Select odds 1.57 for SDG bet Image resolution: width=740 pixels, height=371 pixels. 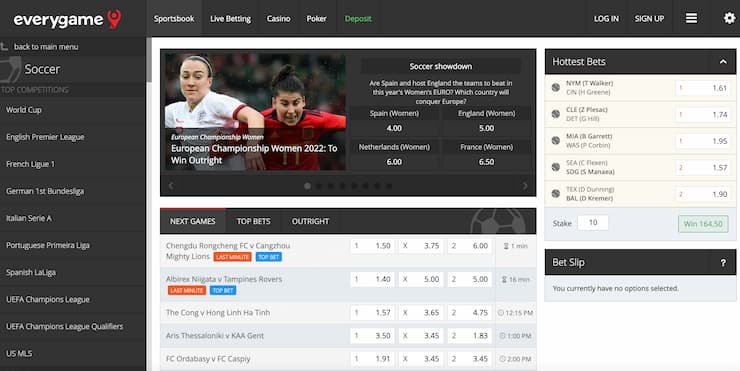[703, 168]
